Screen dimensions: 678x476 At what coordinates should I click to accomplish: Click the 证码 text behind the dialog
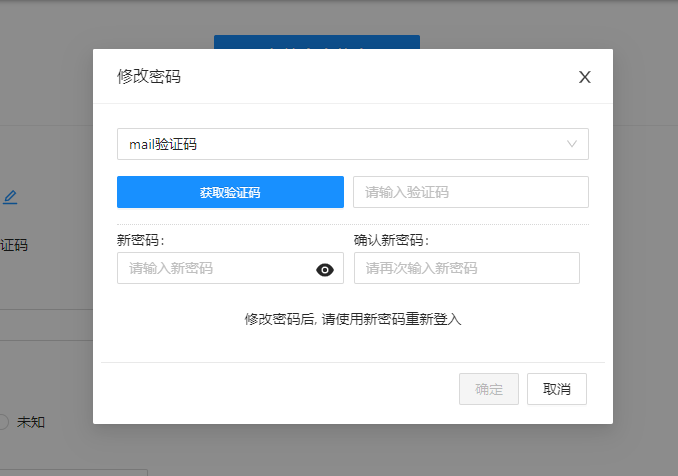(14, 244)
